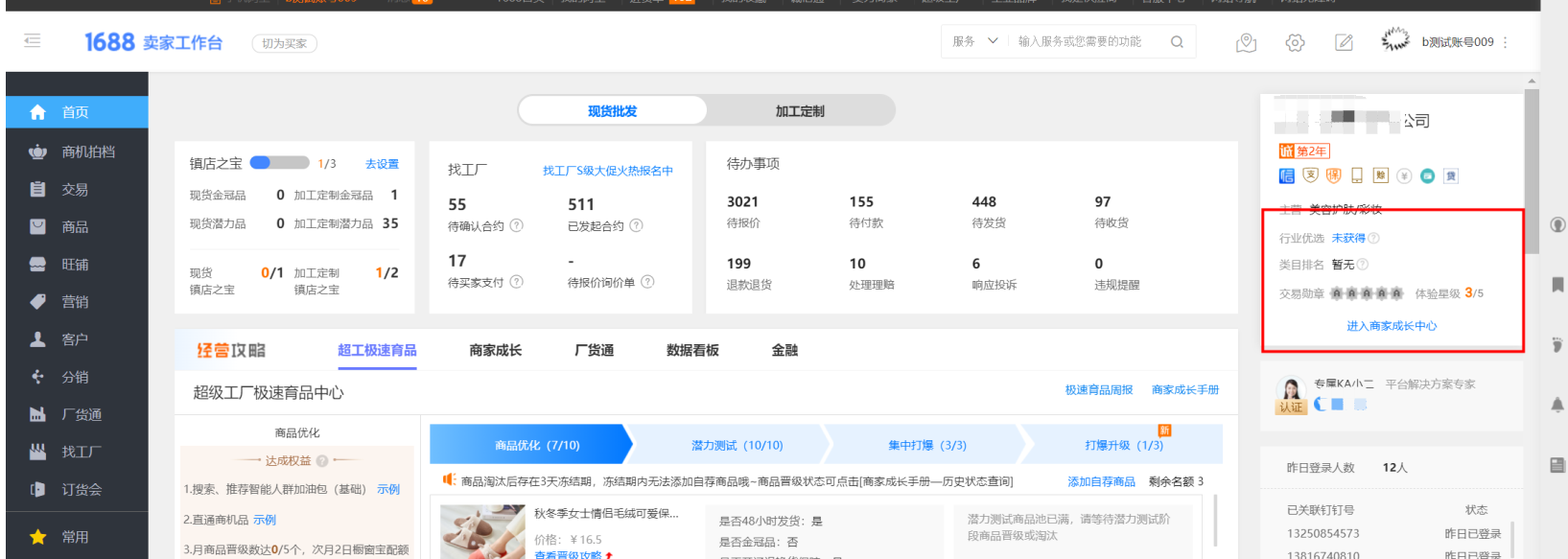Click the bookmark icon on right floating bar
The height and width of the screenshot is (559, 1568).
(x=1557, y=285)
